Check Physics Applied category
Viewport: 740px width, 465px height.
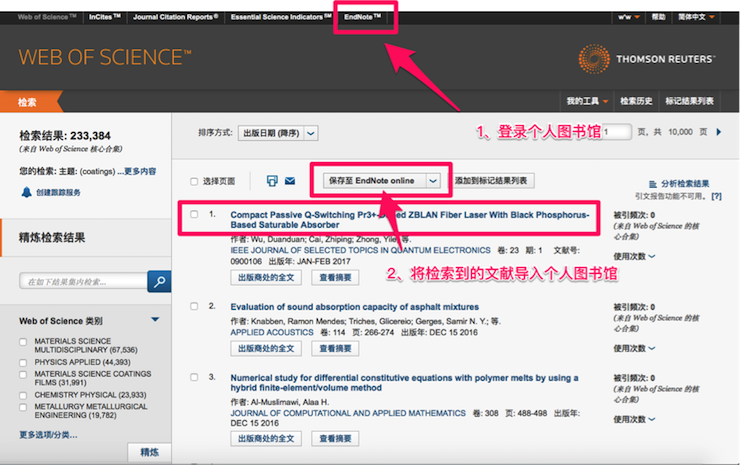(x=23, y=363)
